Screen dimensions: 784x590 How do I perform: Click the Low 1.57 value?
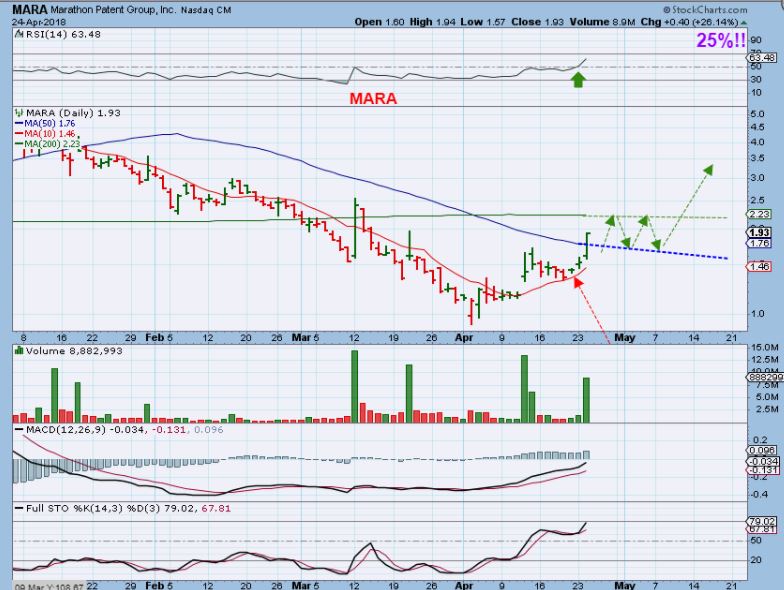[483, 22]
